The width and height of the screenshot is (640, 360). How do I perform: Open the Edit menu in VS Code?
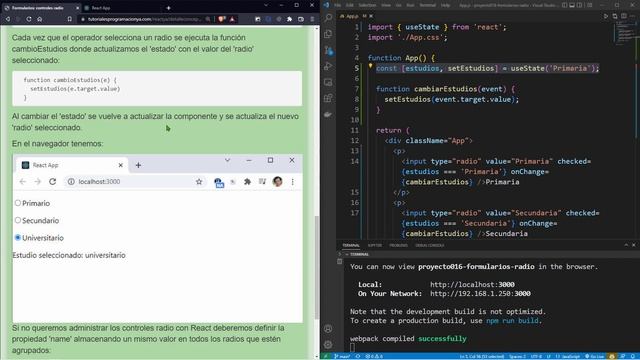coord(350,5)
